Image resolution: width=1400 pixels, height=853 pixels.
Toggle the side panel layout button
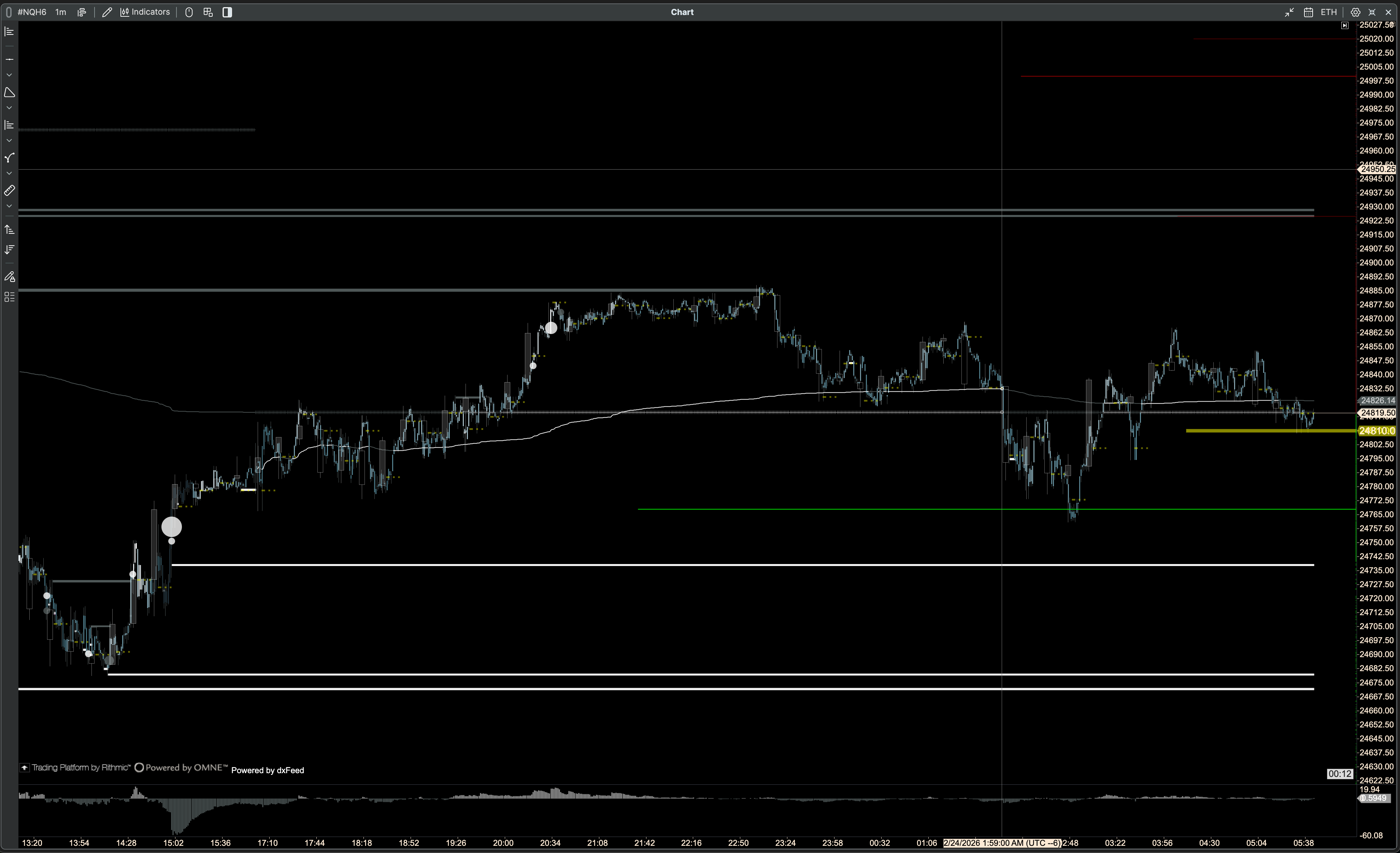point(227,12)
